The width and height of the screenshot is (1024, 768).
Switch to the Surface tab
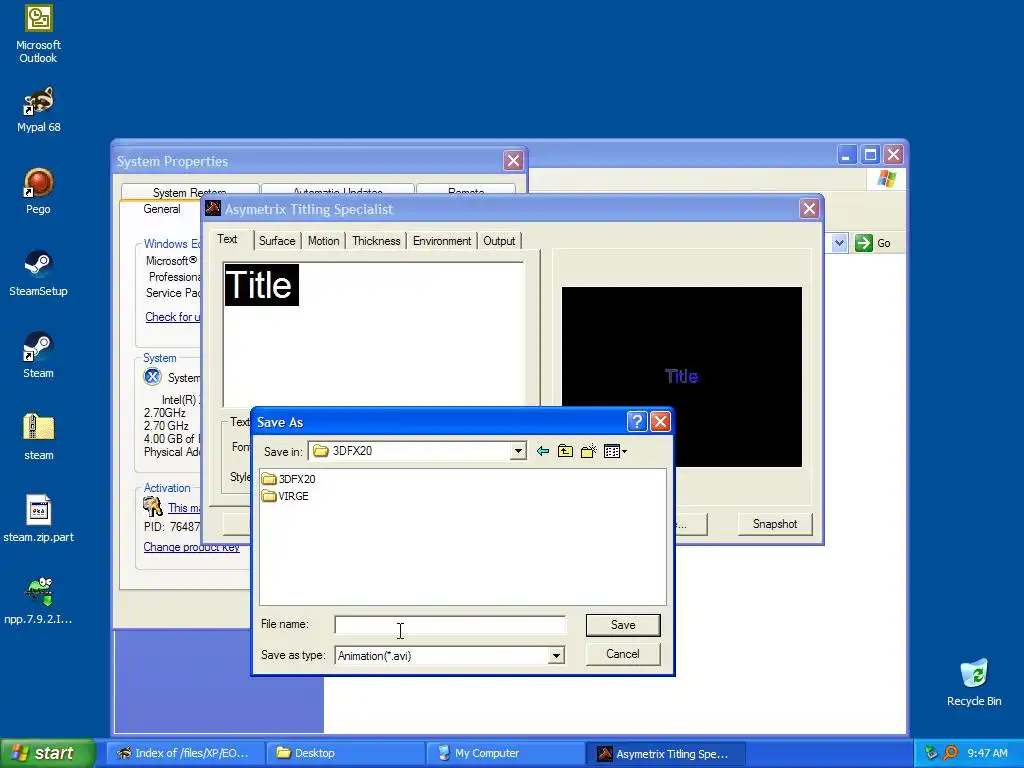pyautogui.click(x=277, y=241)
